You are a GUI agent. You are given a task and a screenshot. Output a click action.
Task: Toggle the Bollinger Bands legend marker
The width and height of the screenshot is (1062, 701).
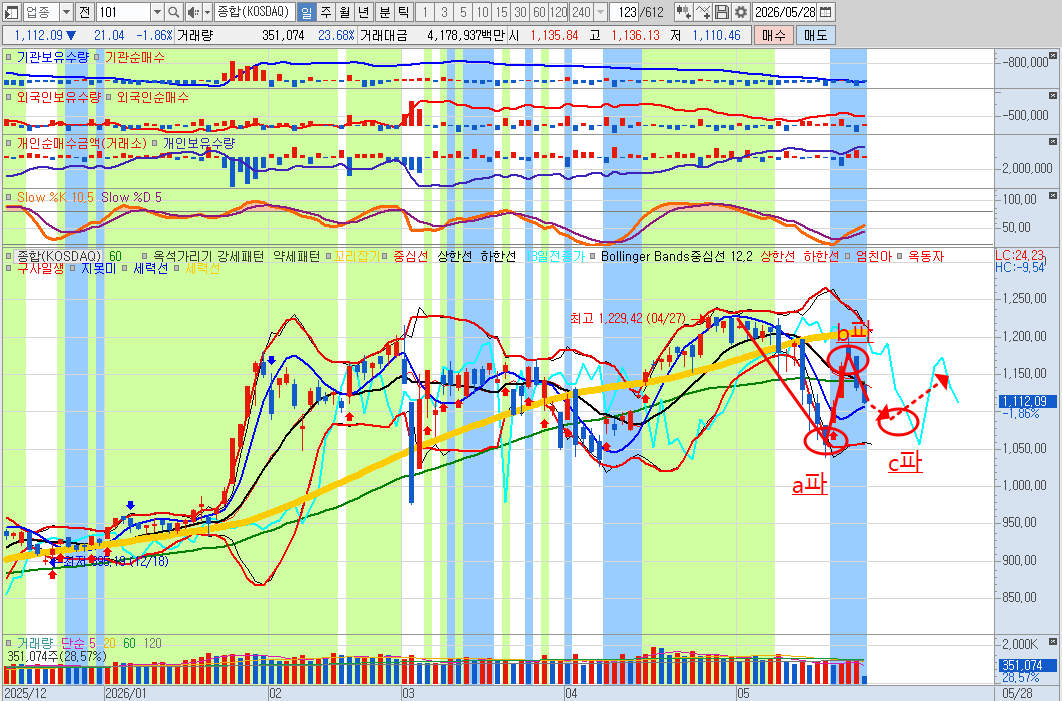593,256
